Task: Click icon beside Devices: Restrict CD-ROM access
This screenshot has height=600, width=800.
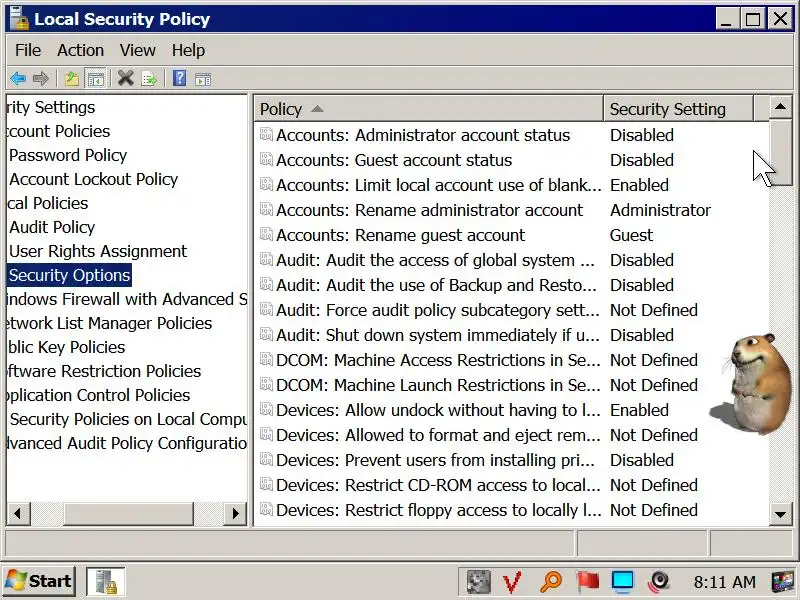Action: point(266,484)
